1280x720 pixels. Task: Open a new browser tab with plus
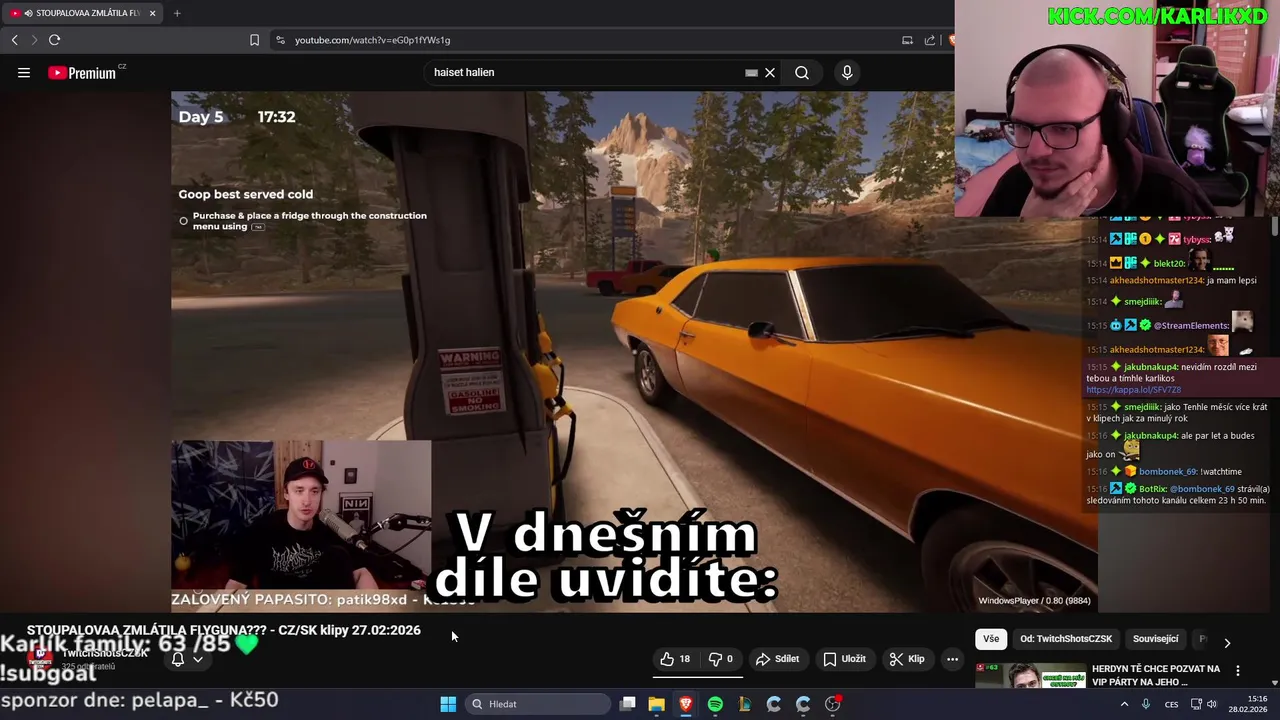pyautogui.click(x=177, y=13)
